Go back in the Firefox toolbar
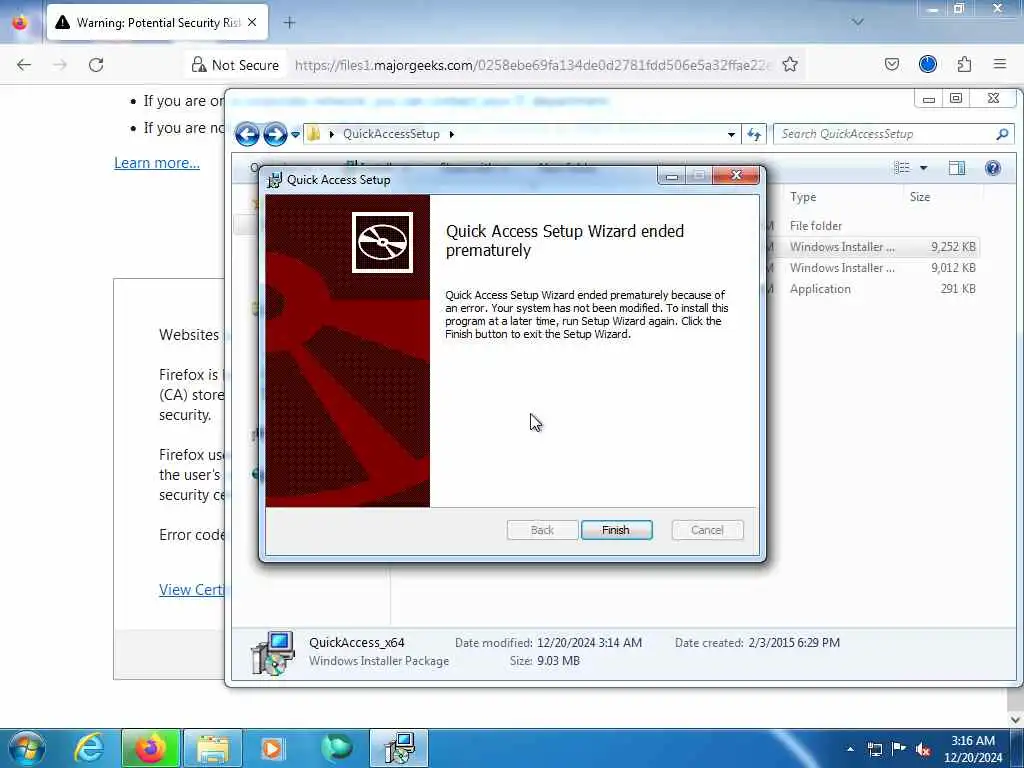 pos(24,65)
